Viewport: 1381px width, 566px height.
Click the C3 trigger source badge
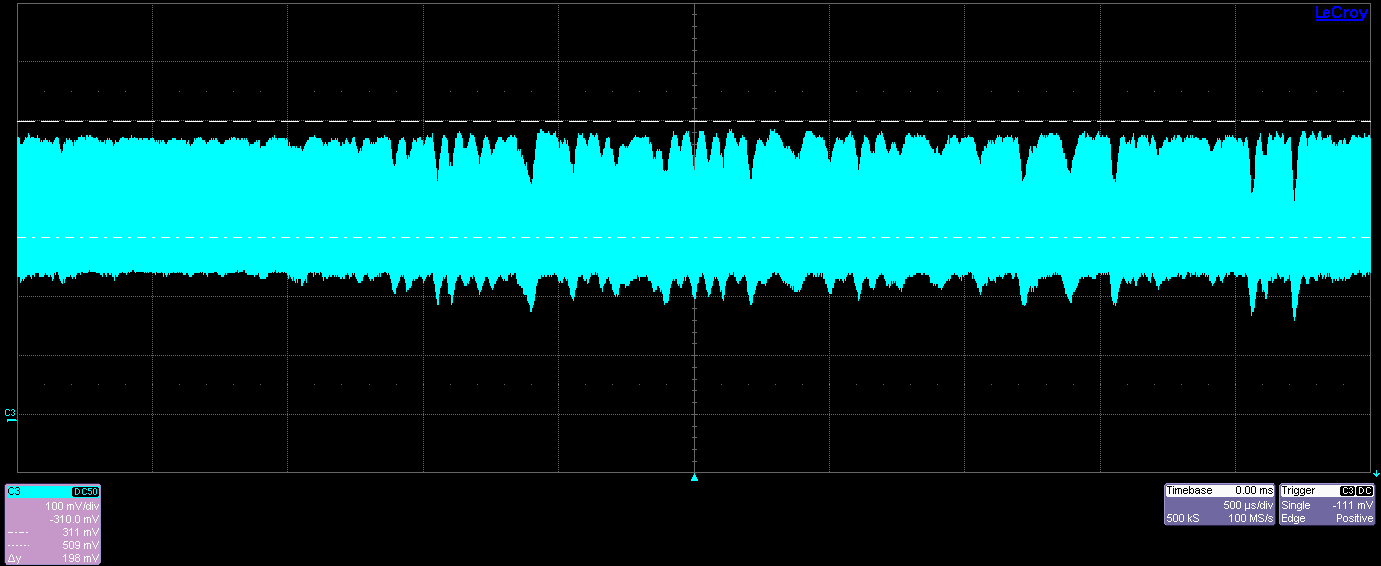(x=1346, y=491)
